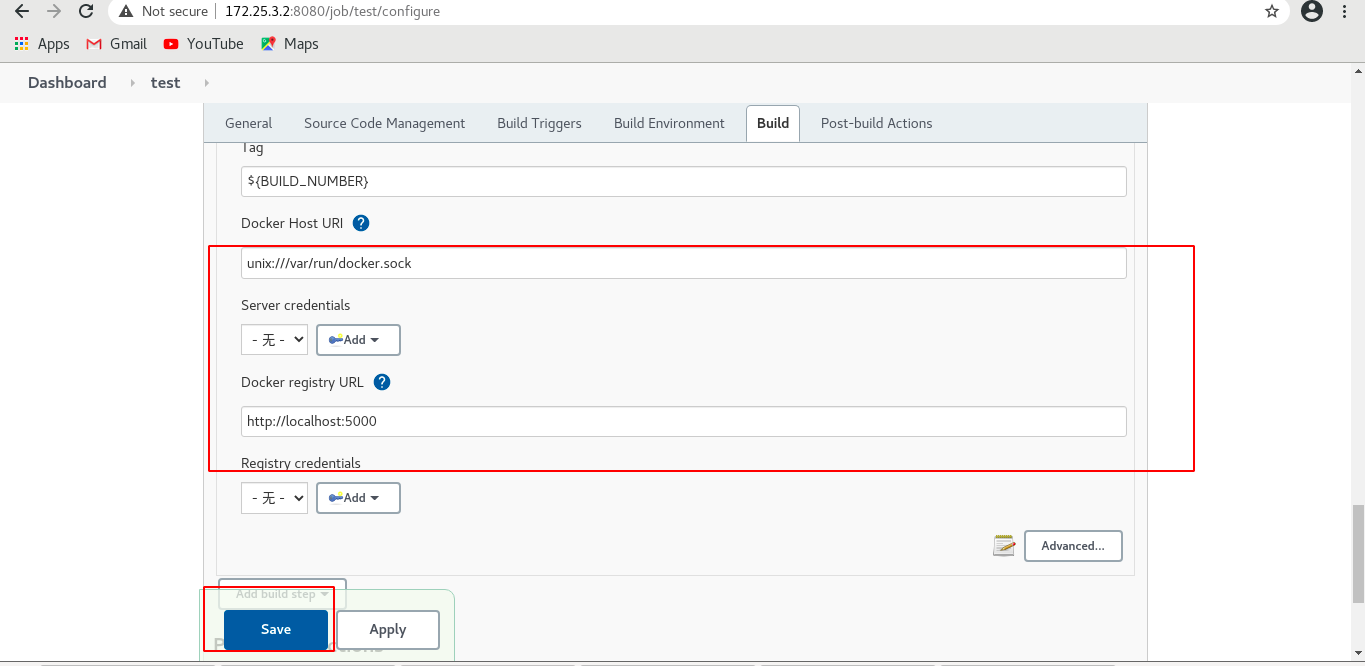
Task: Click notepad icon beside Advanced button
Action: tap(1004, 545)
